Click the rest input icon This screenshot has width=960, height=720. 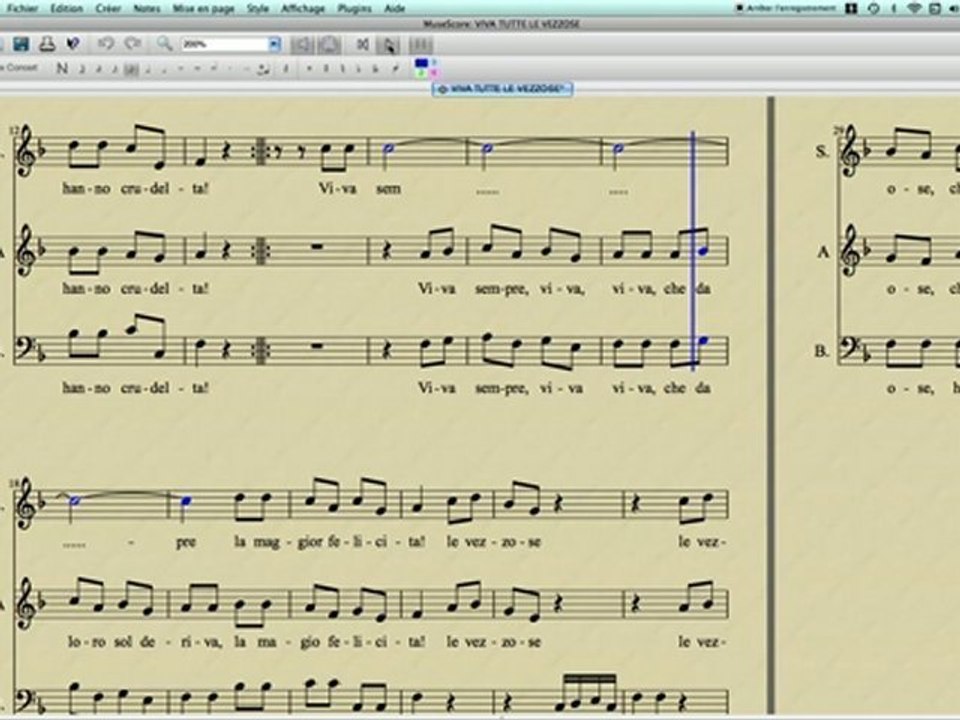click(x=285, y=69)
